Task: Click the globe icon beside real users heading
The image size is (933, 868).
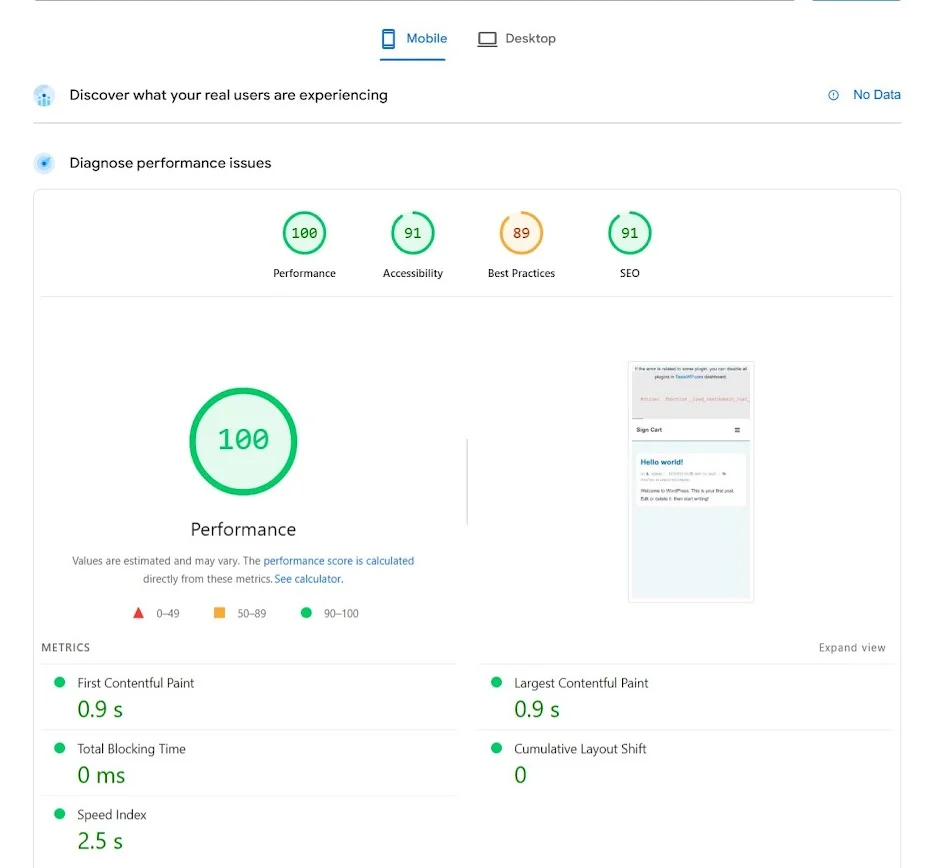Action: (x=43, y=95)
